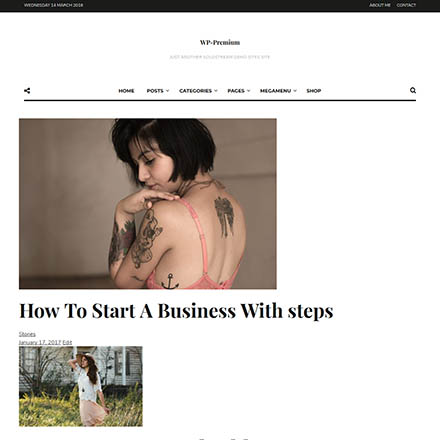Click the WP-Premium site title
This screenshot has height=440, width=440.
[x=220, y=42]
